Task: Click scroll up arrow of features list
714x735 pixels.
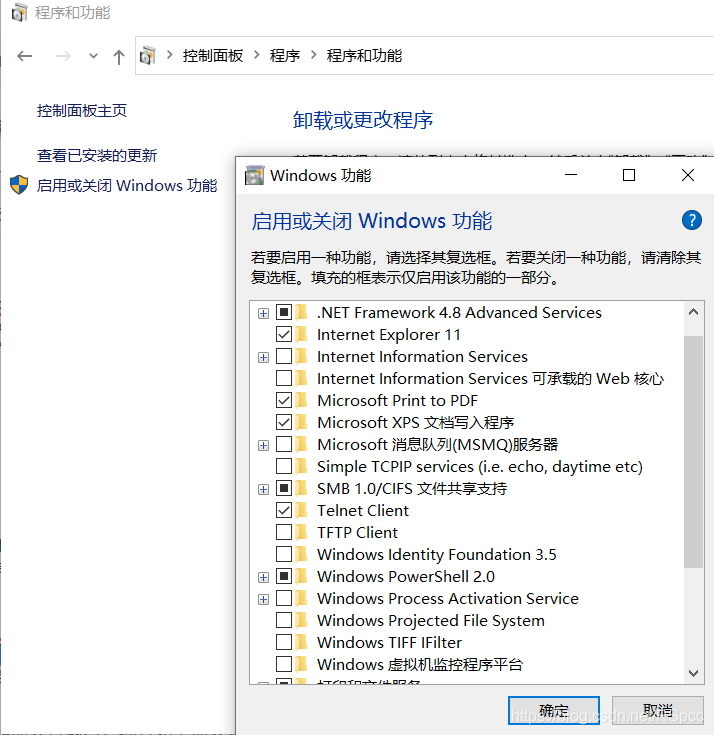Action: pyautogui.click(x=693, y=312)
